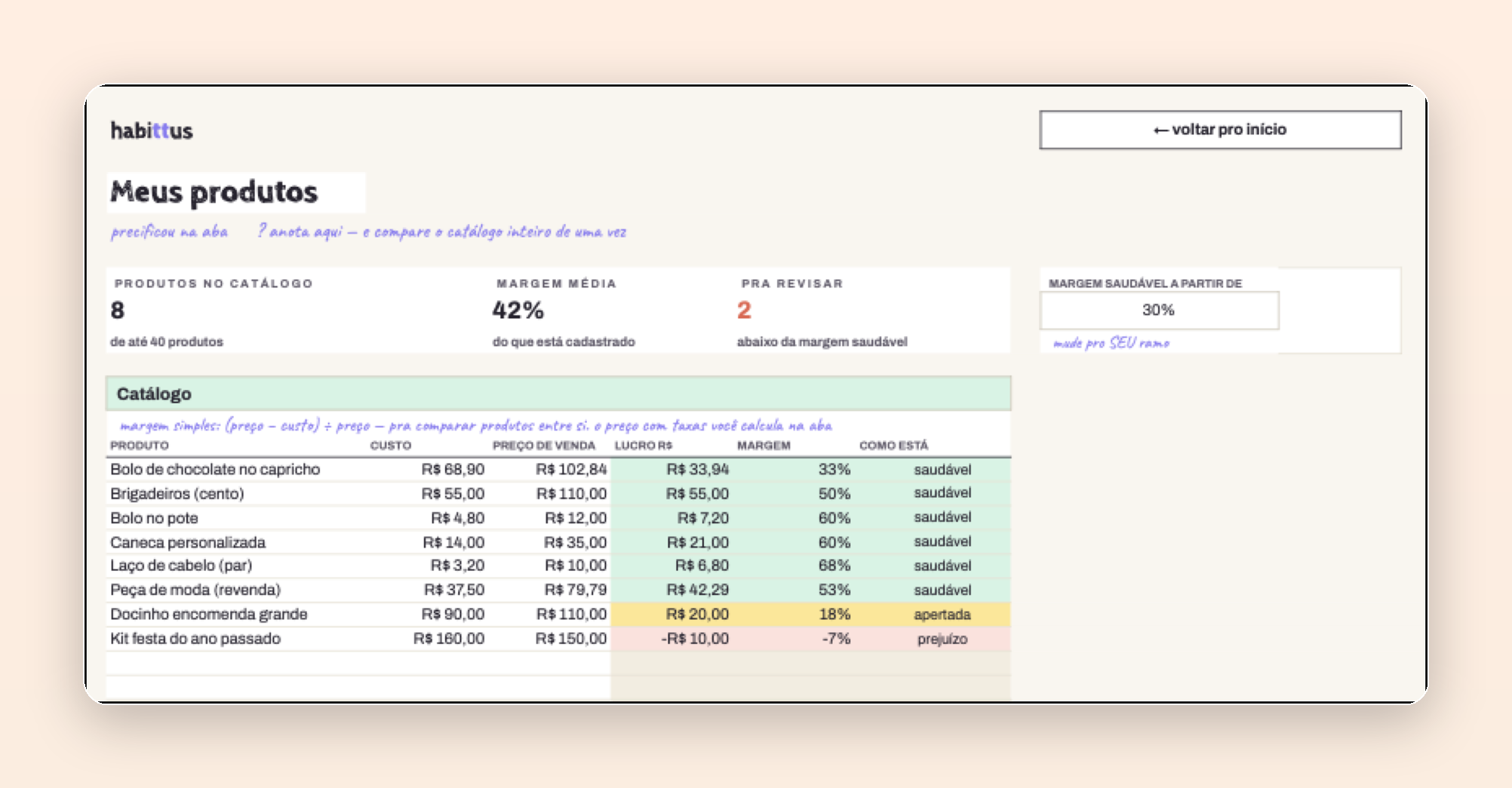Click the 42% margem média value

pyautogui.click(x=518, y=310)
